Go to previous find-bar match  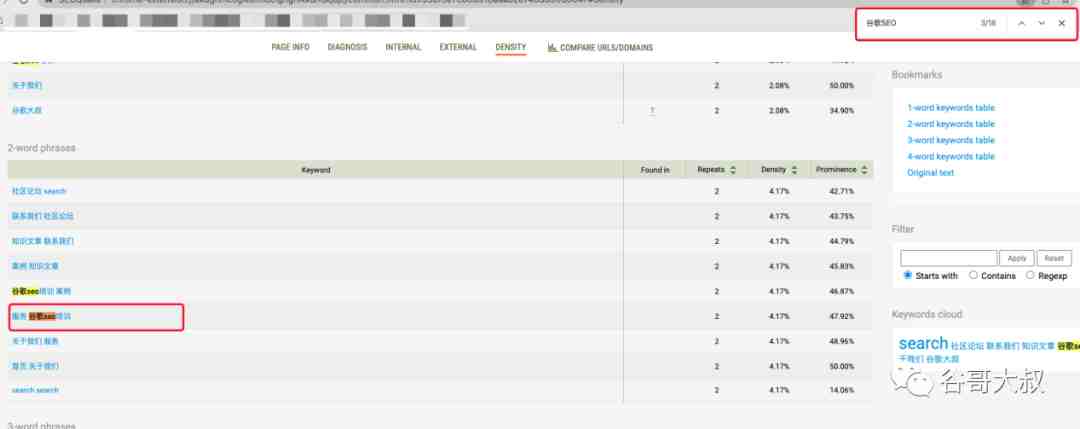pyautogui.click(x=1021, y=23)
